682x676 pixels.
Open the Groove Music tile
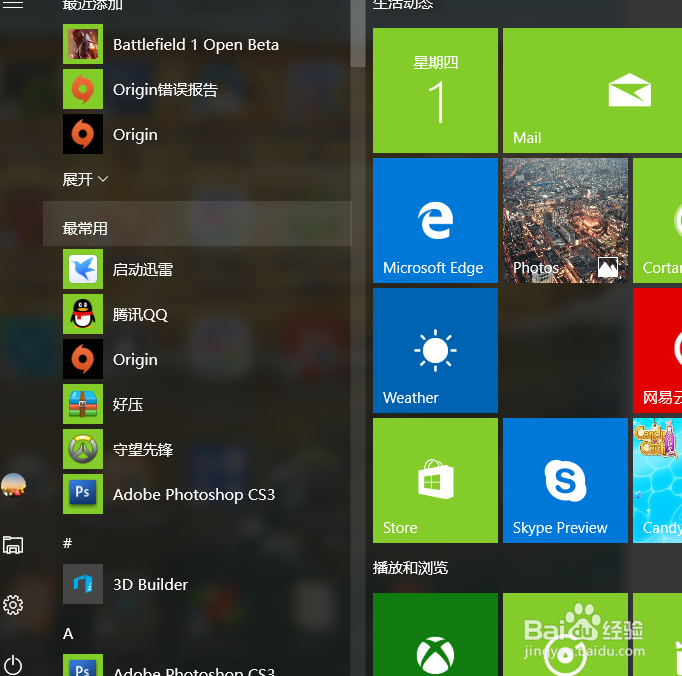[x=565, y=635]
